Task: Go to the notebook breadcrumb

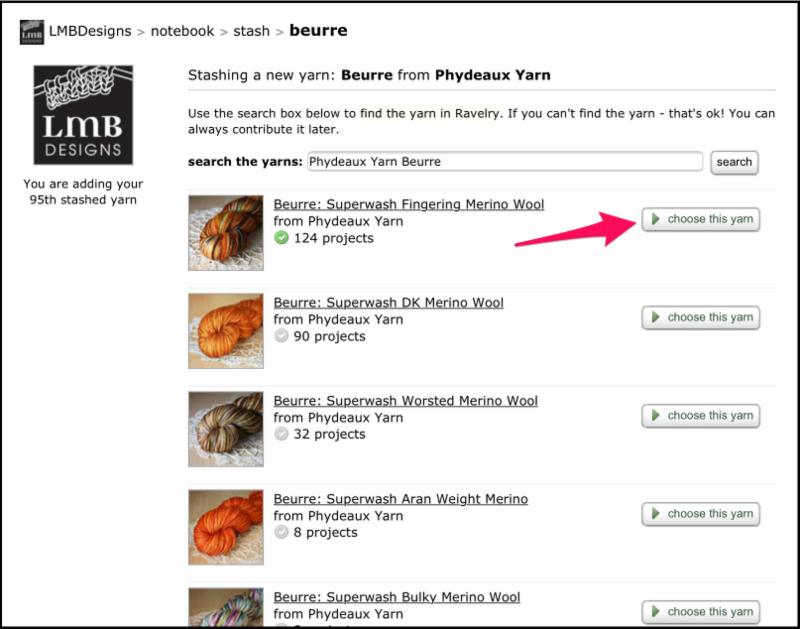Action: tap(182, 31)
